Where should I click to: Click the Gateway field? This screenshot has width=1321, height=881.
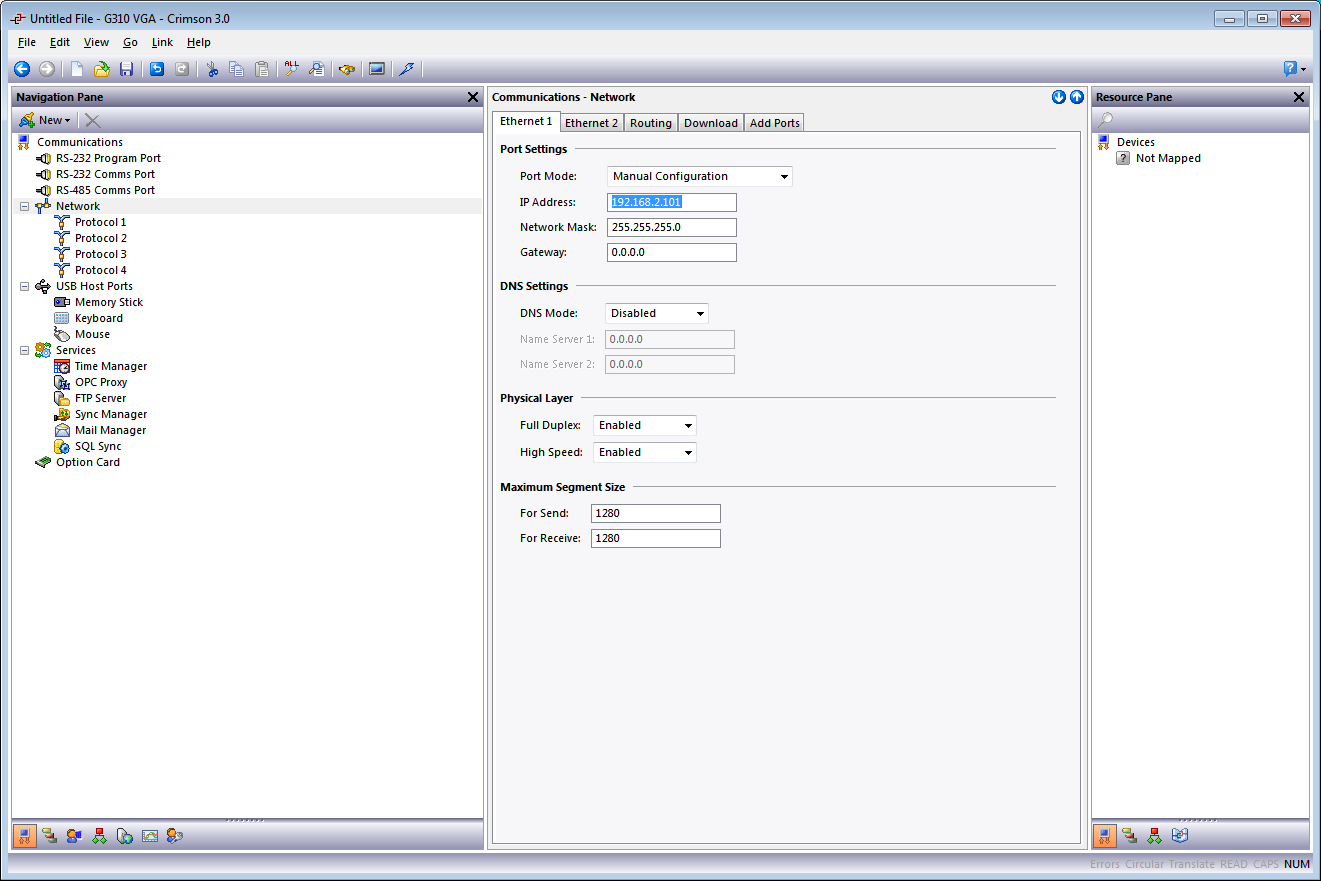[672, 252]
